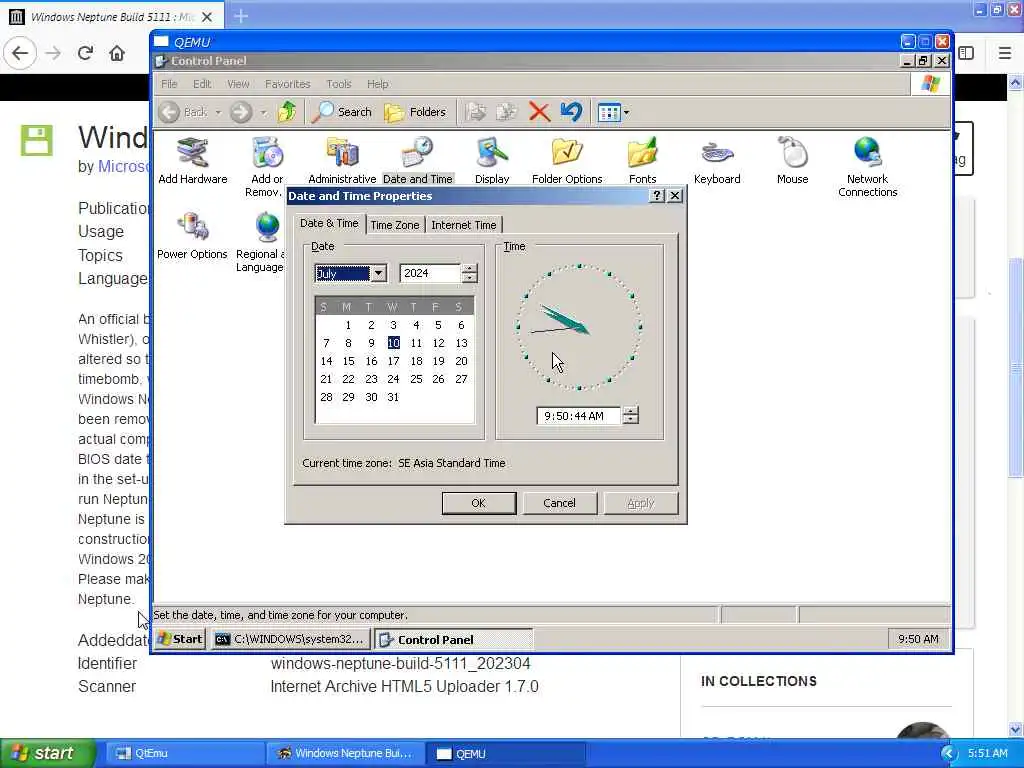Switch to C:\WINDOWS\system32 taskbar item
The width and height of the screenshot is (1024, 768).
[x=290, y=639]
